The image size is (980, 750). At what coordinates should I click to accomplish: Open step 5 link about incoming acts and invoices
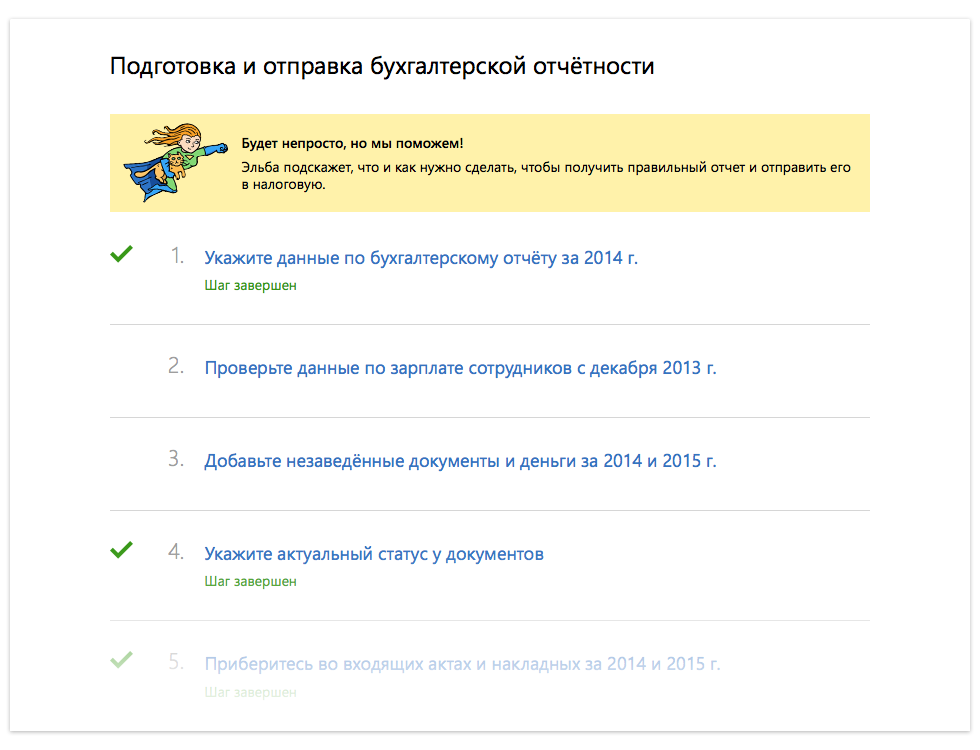coord(462,664)
